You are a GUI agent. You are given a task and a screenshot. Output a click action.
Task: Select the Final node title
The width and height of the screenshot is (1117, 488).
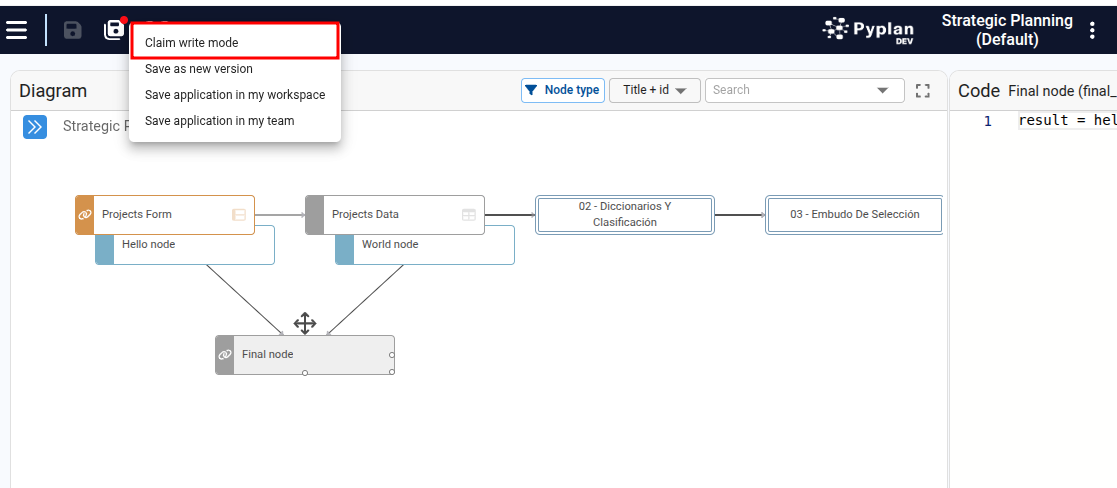[x=268, y=355]
